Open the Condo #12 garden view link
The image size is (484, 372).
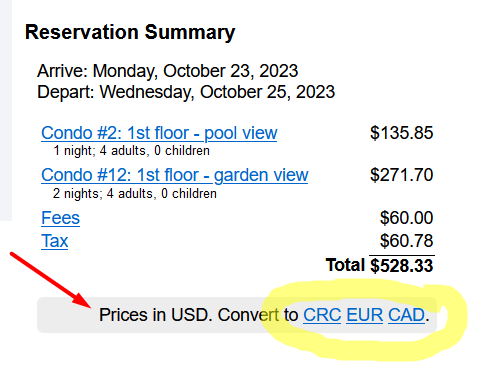pyautogui.click(x=175, y=175)
